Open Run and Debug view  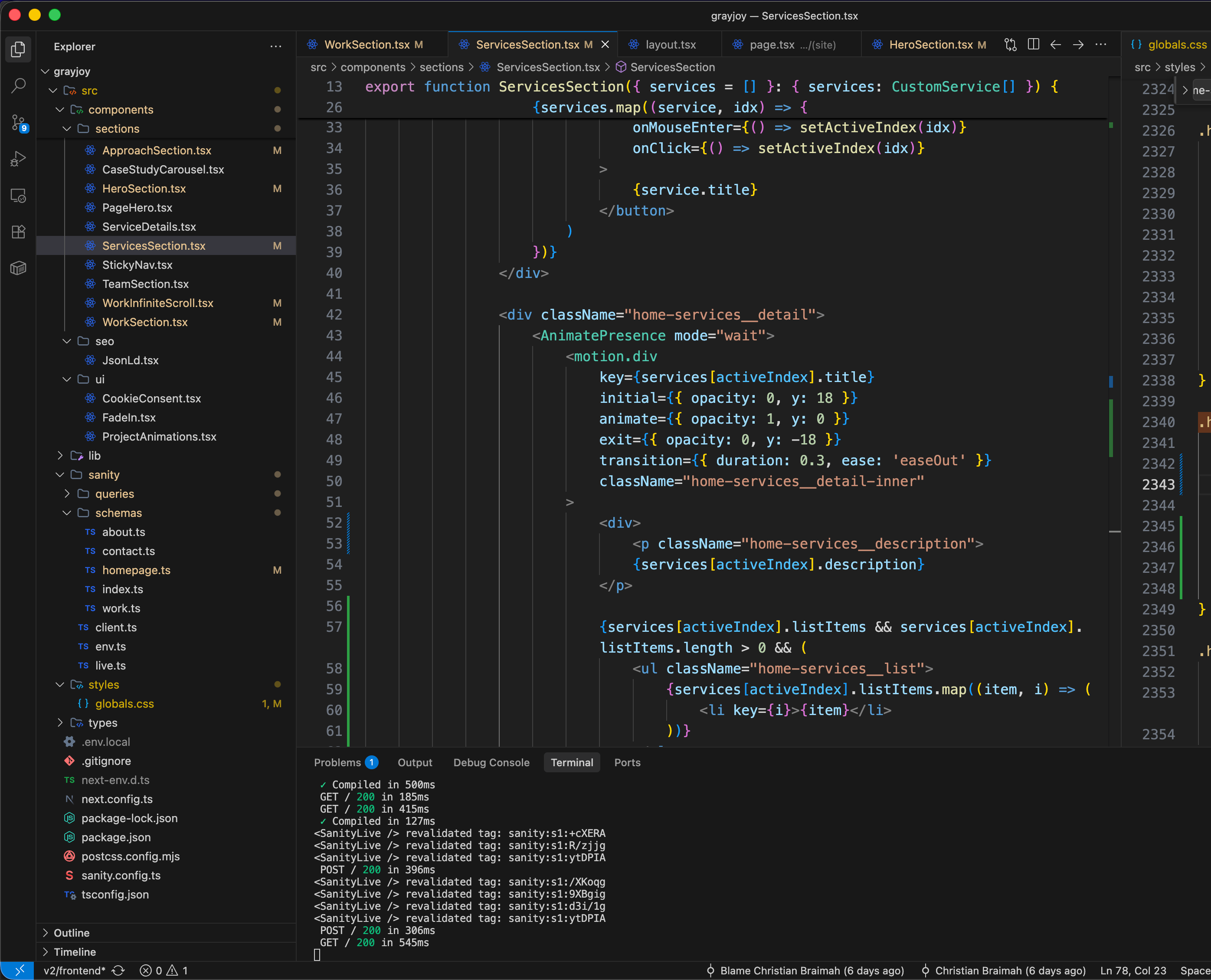tap(18, 159)
